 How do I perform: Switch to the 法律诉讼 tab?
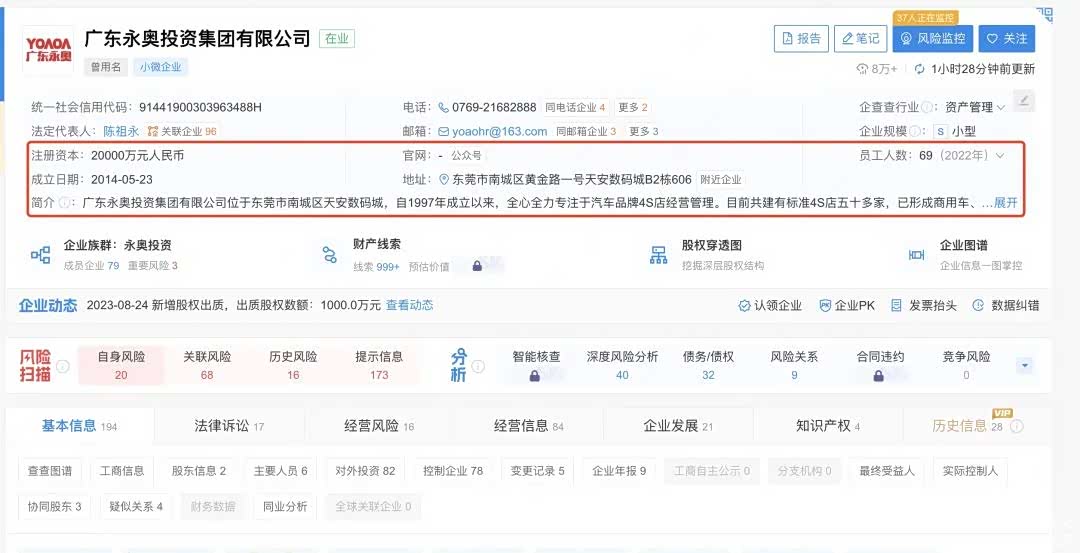click(x=229, y=426)
